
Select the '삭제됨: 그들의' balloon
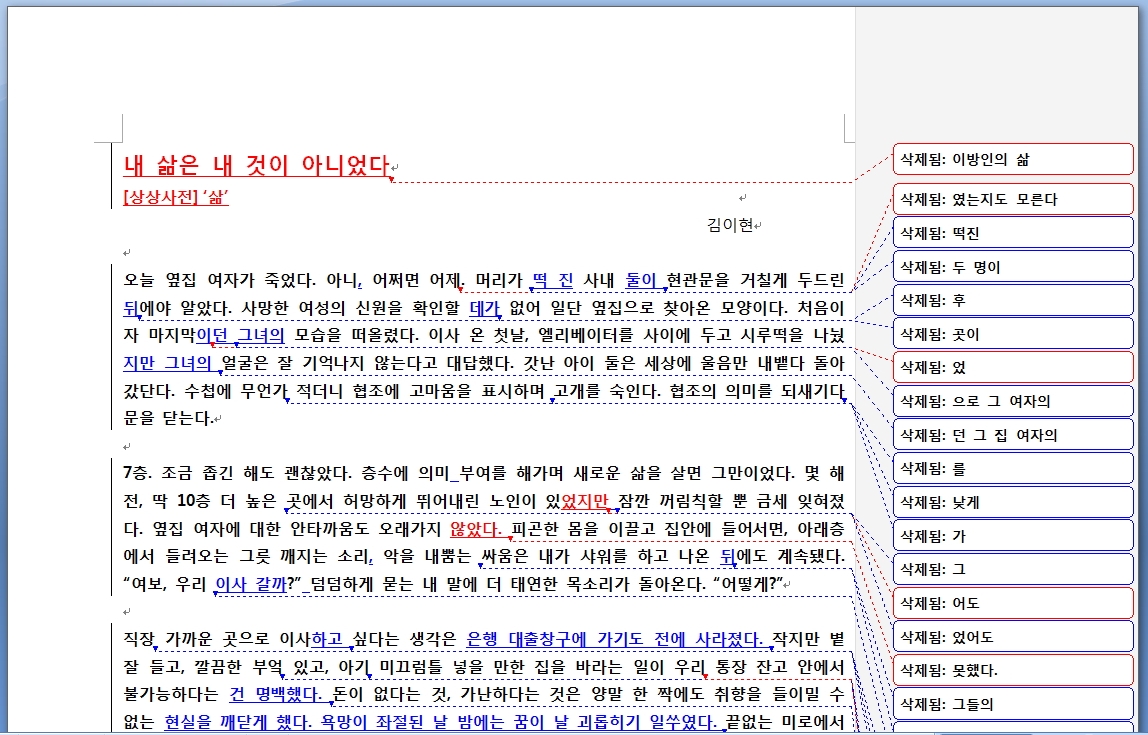1012,704
